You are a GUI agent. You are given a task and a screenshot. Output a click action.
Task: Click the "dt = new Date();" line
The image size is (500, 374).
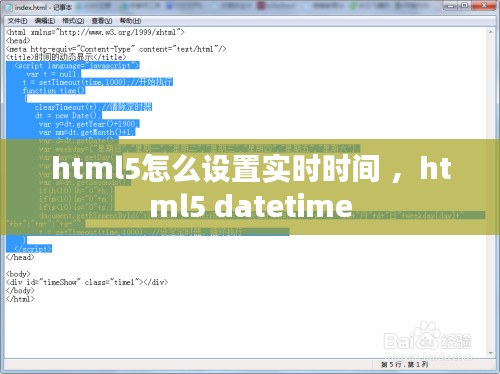[x=68, y=115]
